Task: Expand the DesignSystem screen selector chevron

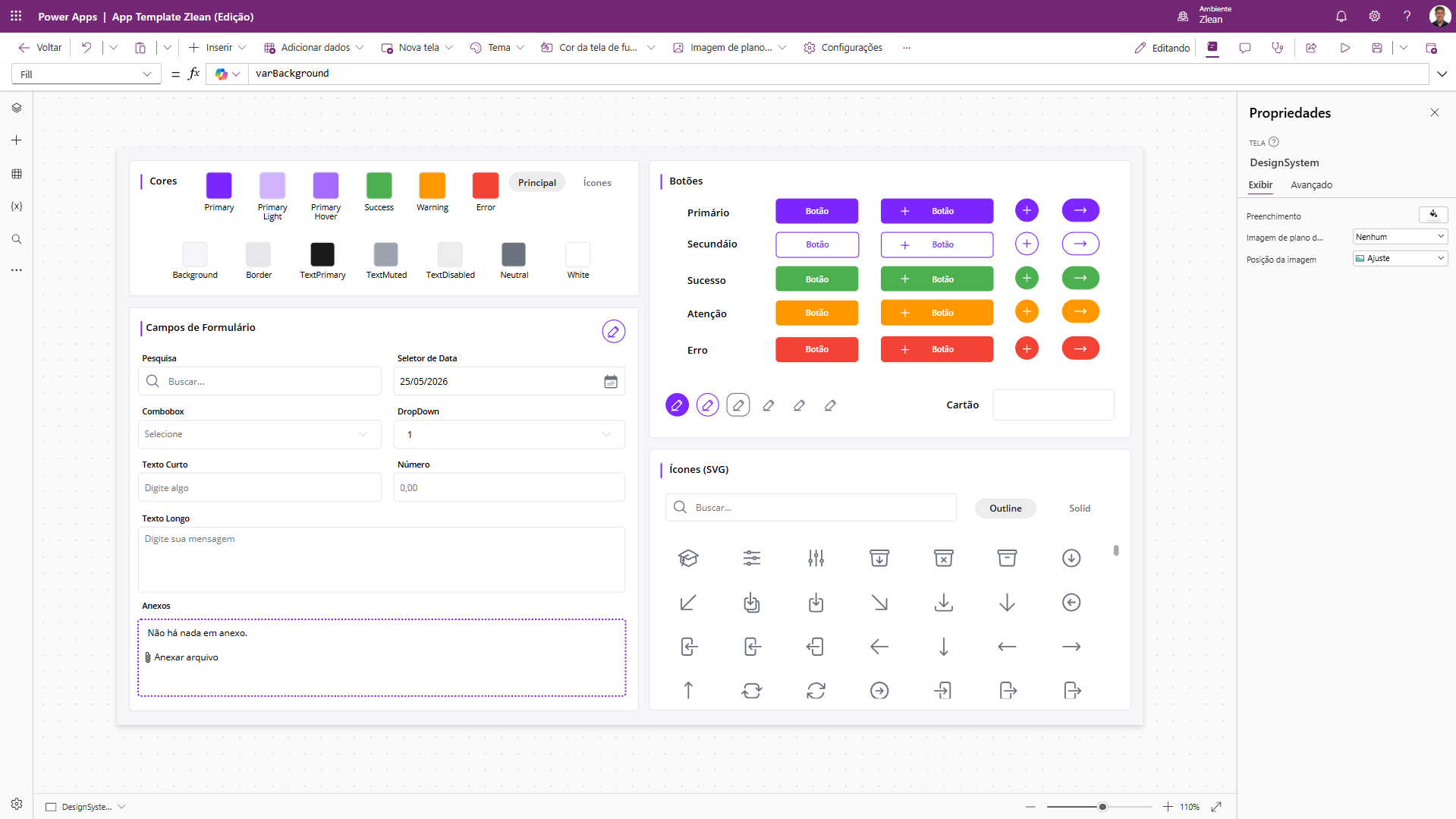Action: point(121,807)
